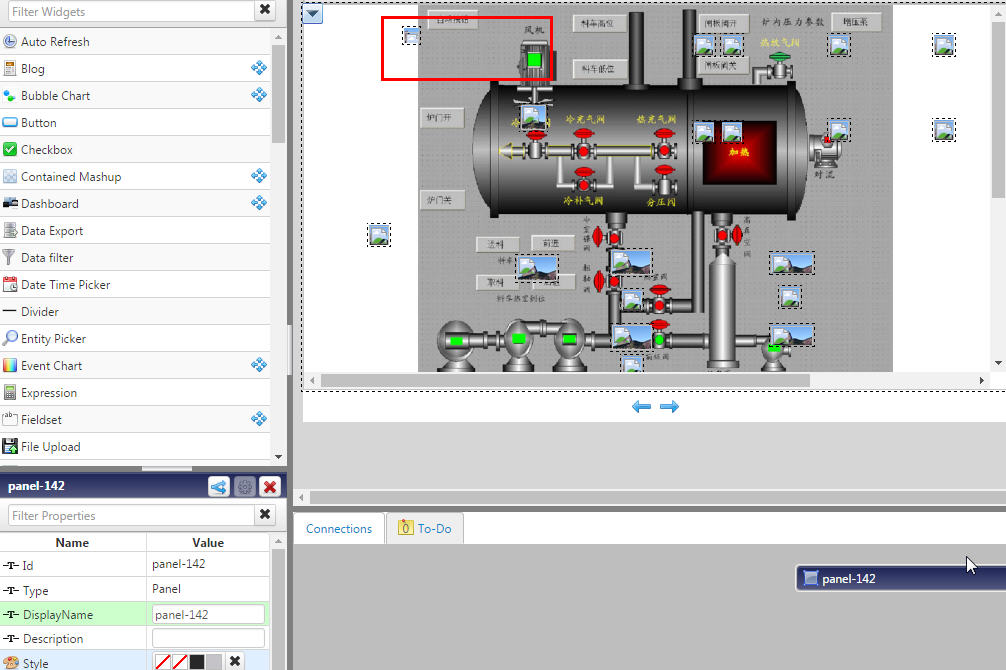Click the blue left arrow below canvas
This screenshot has width=1006, height=670.
tap(641, 406)
